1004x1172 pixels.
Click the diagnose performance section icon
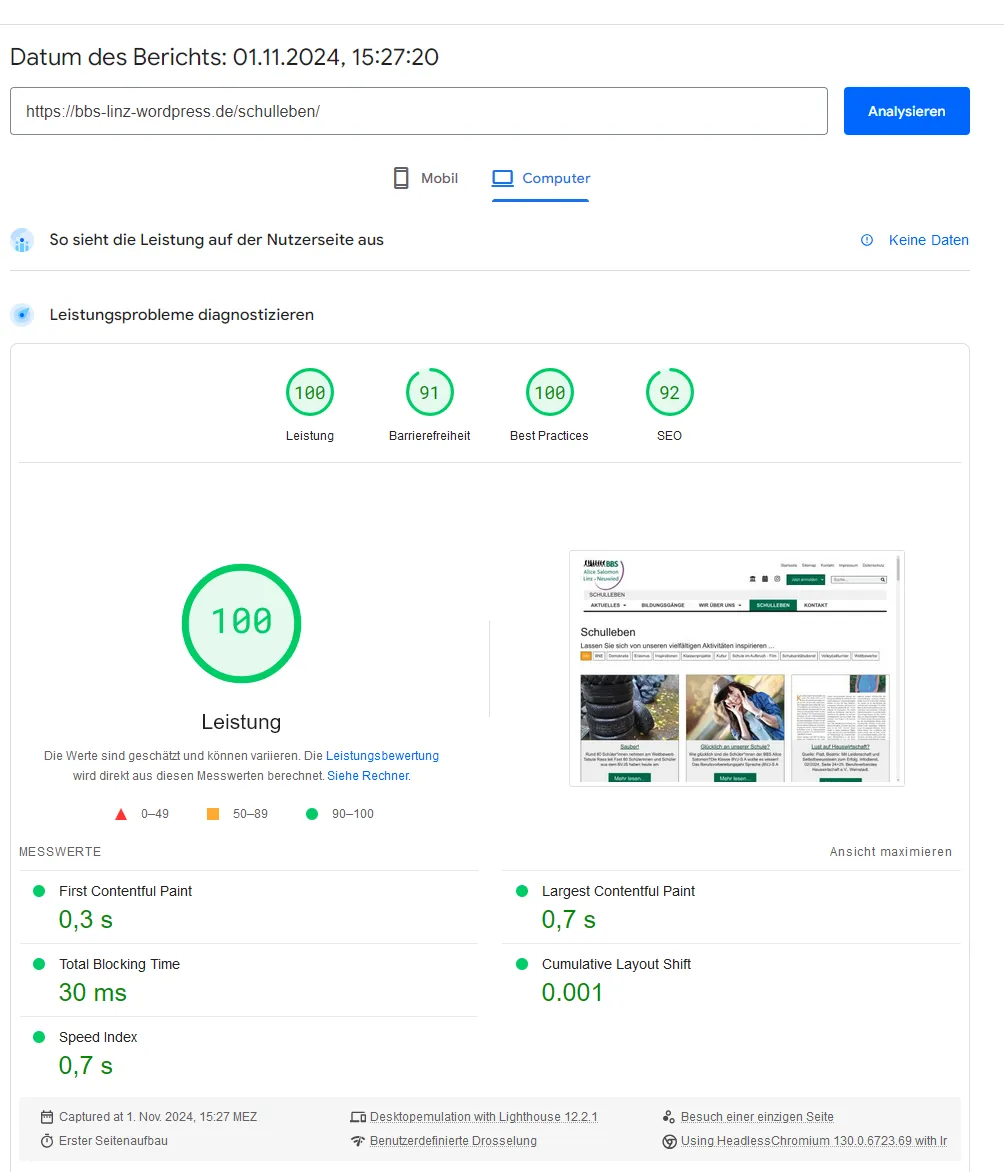22,315
